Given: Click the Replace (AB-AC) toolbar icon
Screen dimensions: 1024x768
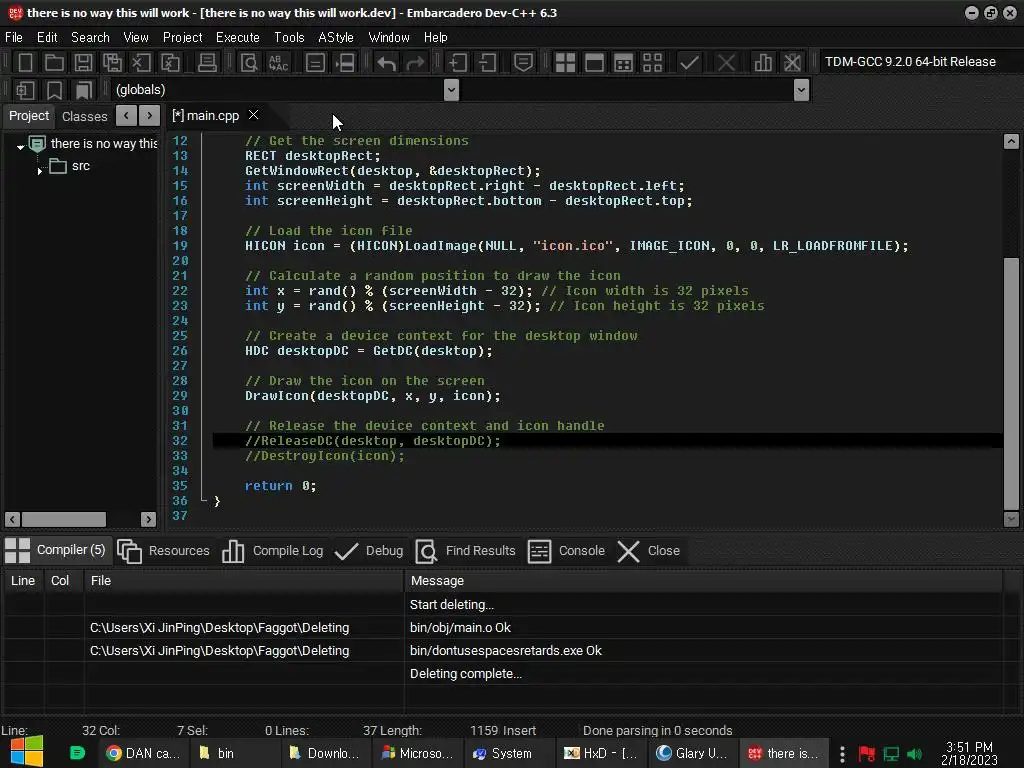Looking at the screenshot, I should (x=278, y=62).
